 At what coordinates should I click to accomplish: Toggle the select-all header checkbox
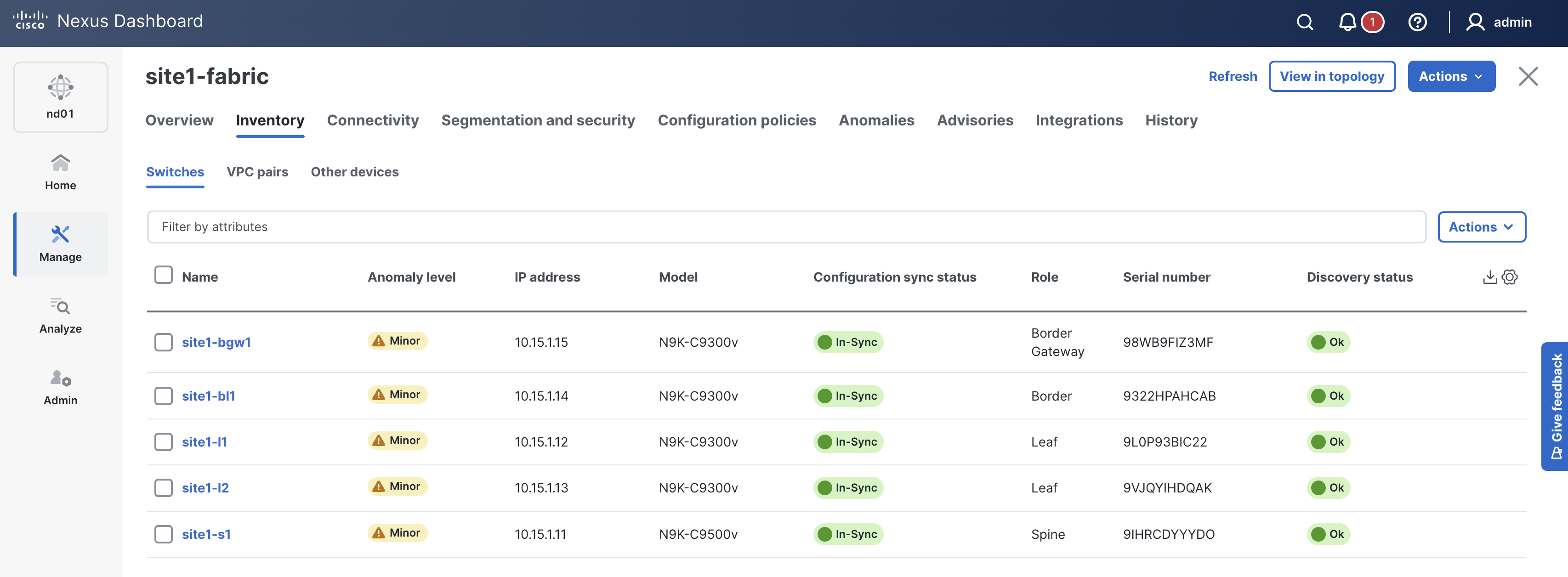click(x=163, y=275)
